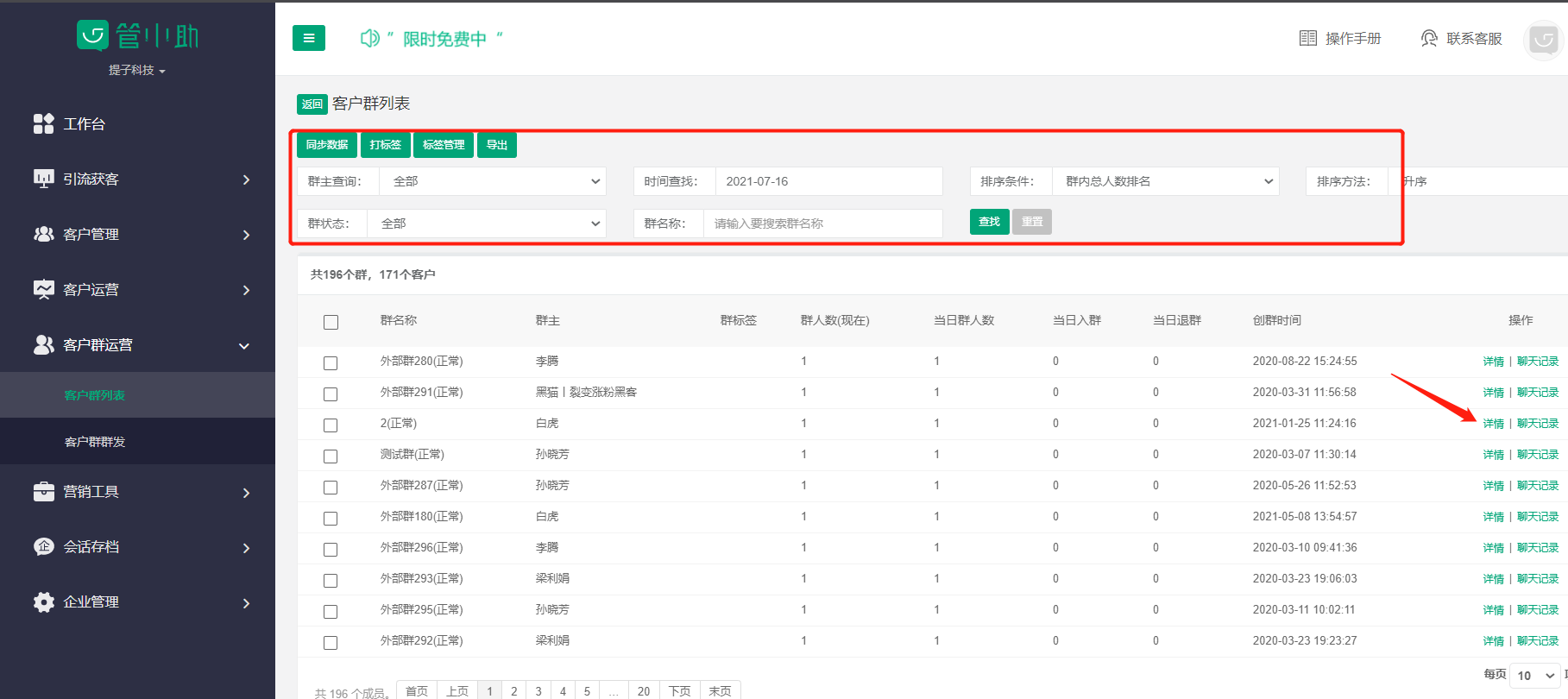The width and height of the screenshot is (1568, 699).
Task: Click the speaker announcement icon
Action: click(x=369, y=38)
